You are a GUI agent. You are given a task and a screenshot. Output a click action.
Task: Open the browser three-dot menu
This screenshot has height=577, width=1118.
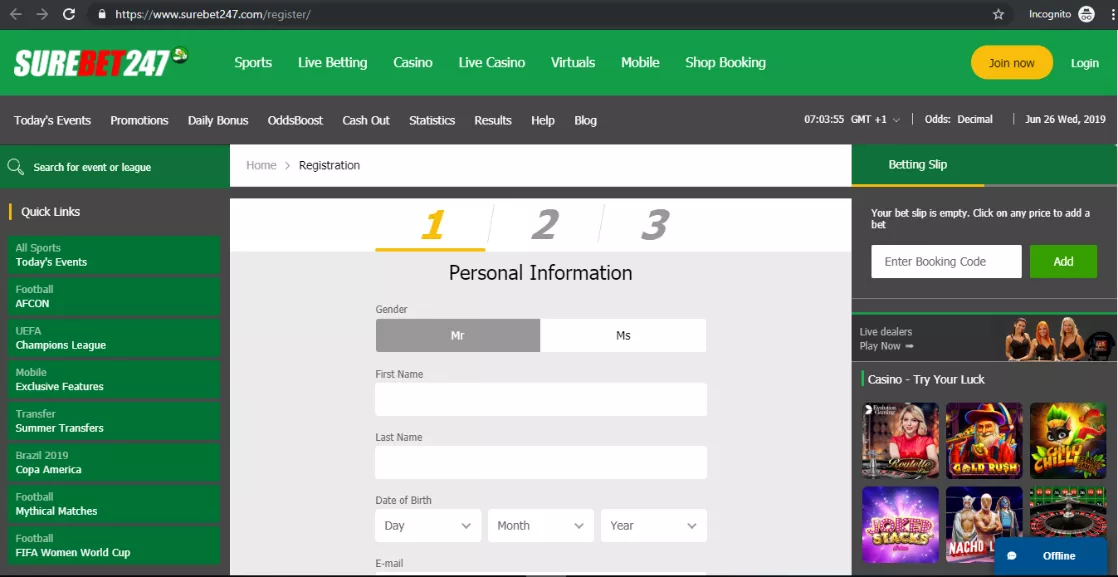tap(1111, 15)
